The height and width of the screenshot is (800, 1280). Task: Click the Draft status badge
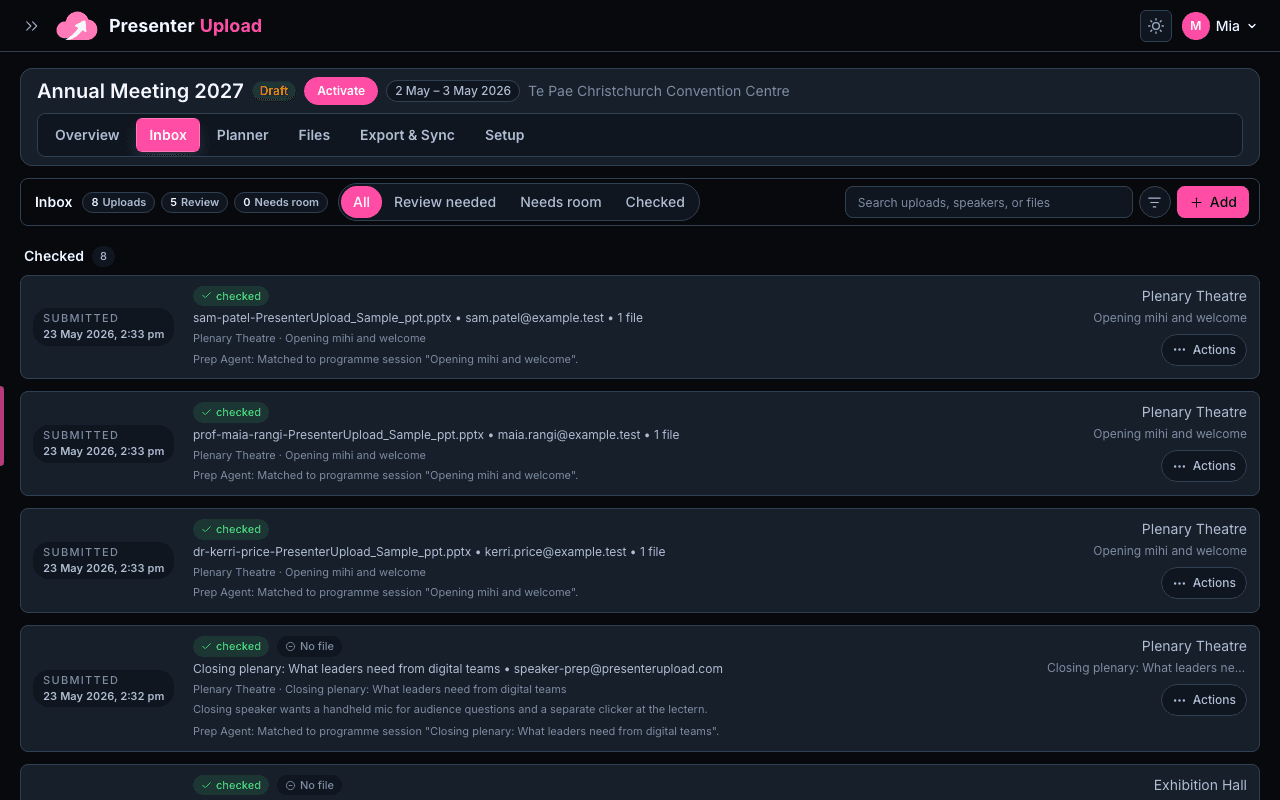point(274,91)
